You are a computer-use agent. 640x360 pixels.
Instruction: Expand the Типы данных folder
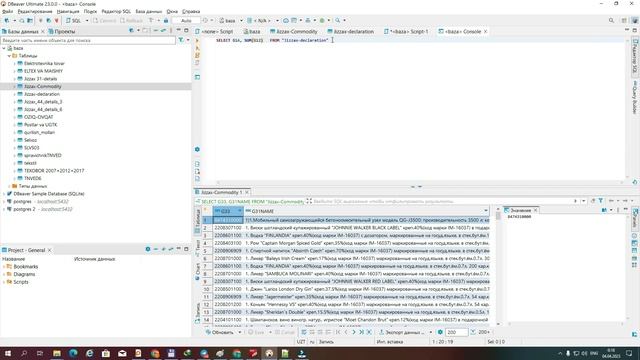click(9, 186)
